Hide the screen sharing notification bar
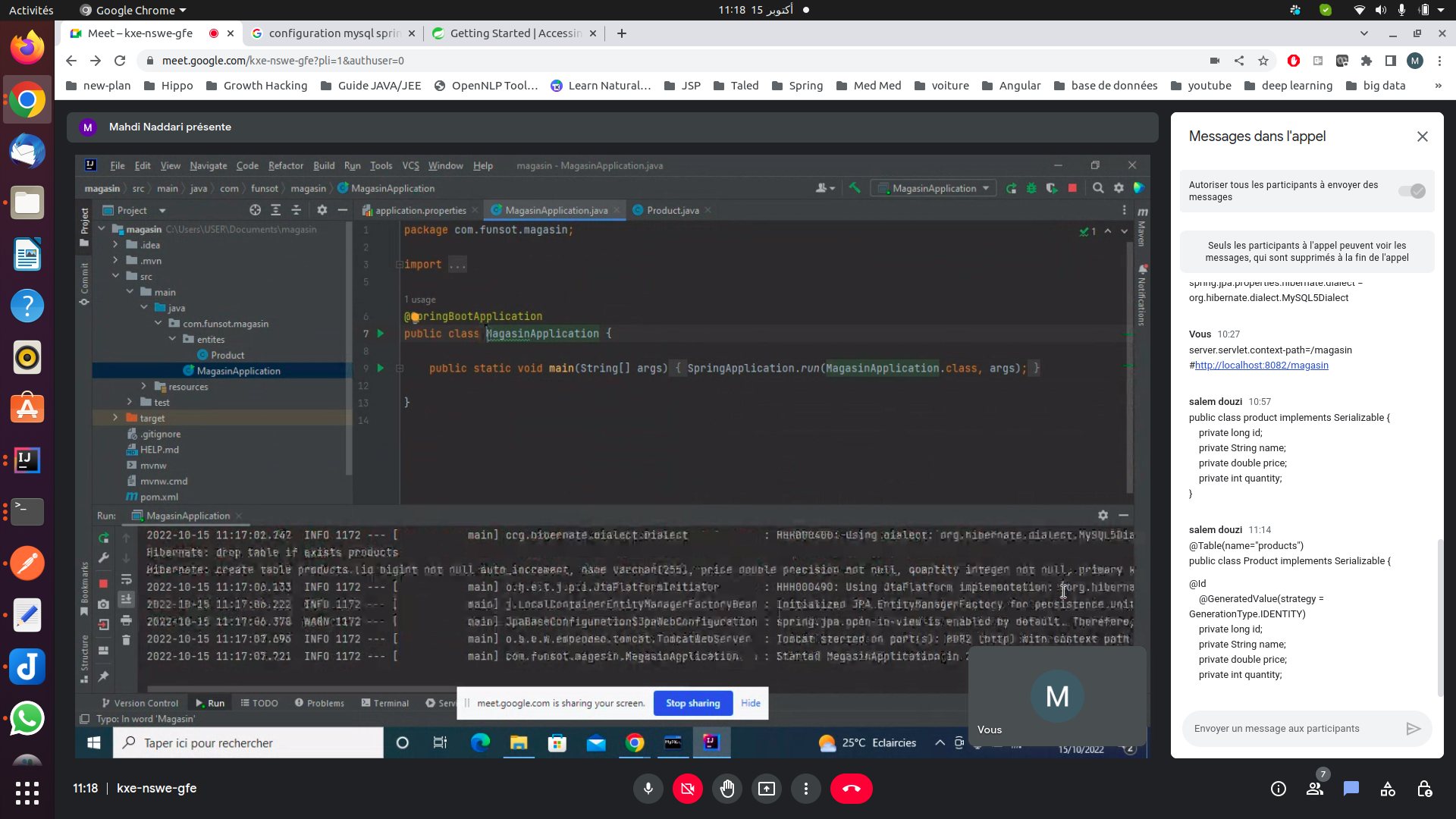This screenshot has width=1456, height=819. pyautogui.click(x=751, y=703)
